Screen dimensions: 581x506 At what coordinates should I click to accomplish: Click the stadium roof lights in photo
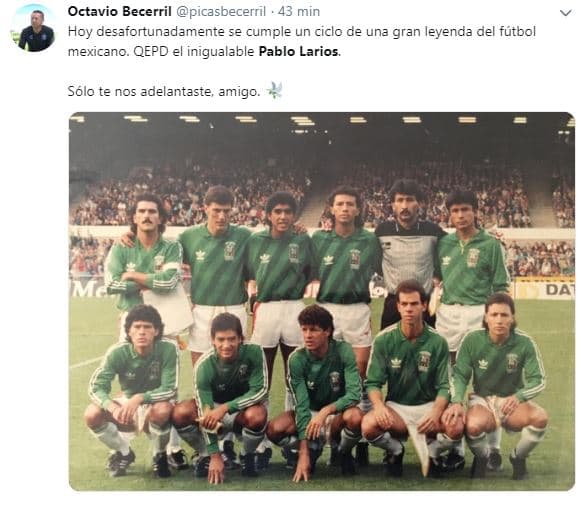pos(322,120)
